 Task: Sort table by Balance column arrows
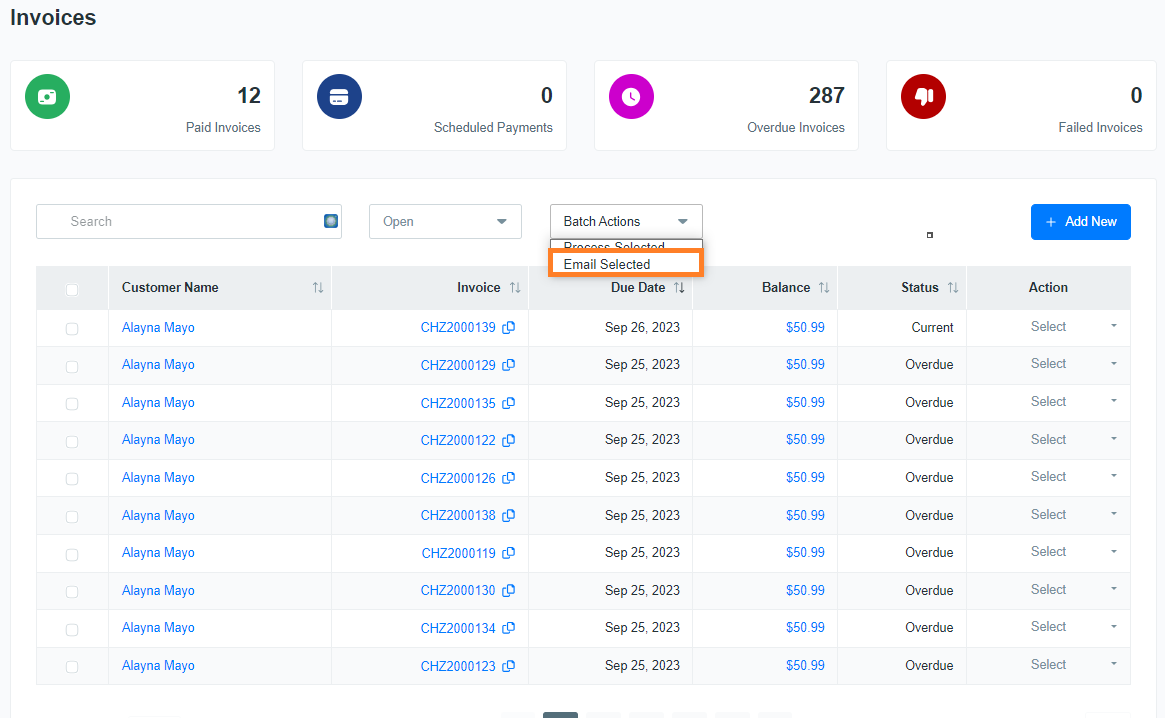pos(824,288)
